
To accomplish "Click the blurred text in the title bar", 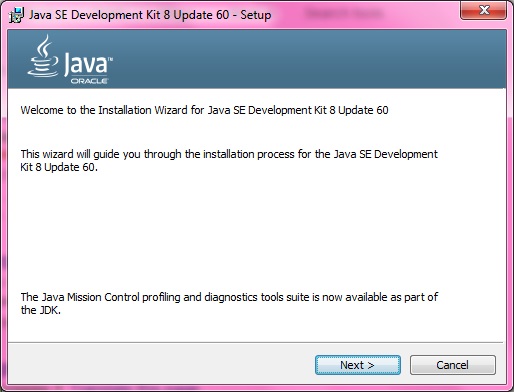I will pyautogui.click(x=344, y=14).
